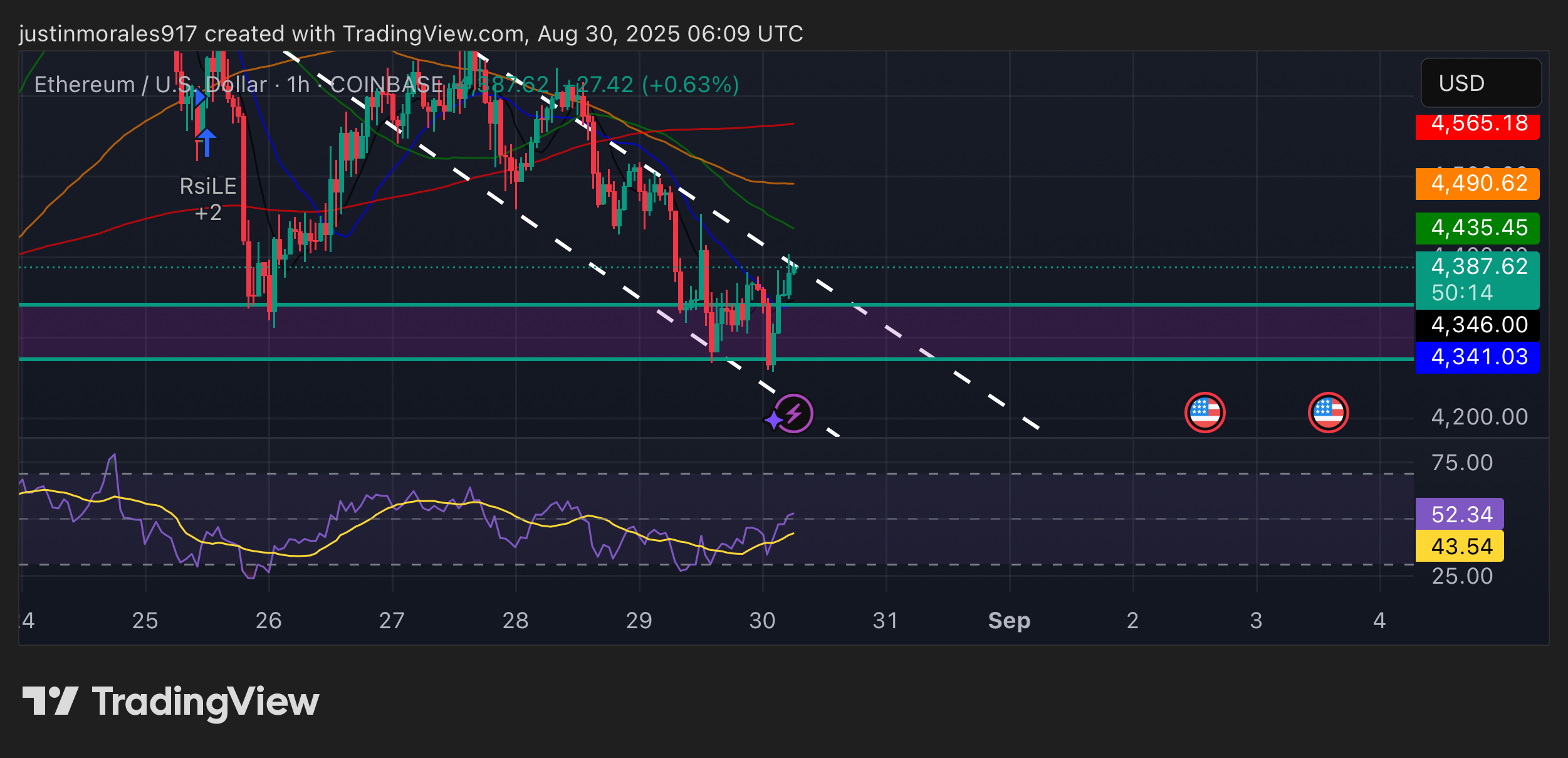Click the RsiLE +2 signal label
The height and width of the screenshot is (758, 1568).
pos(207,199)
